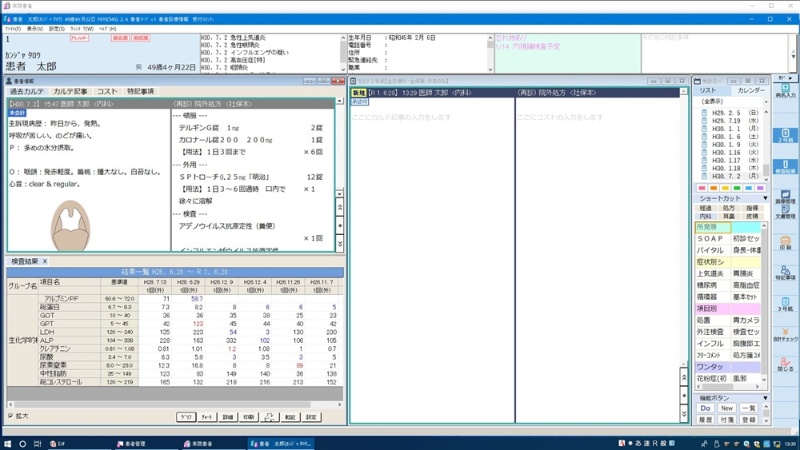800x450 pixels.
Task: Switch to the カルテ記事 tab
Action: pyautogui.click(x=70, y=92)
